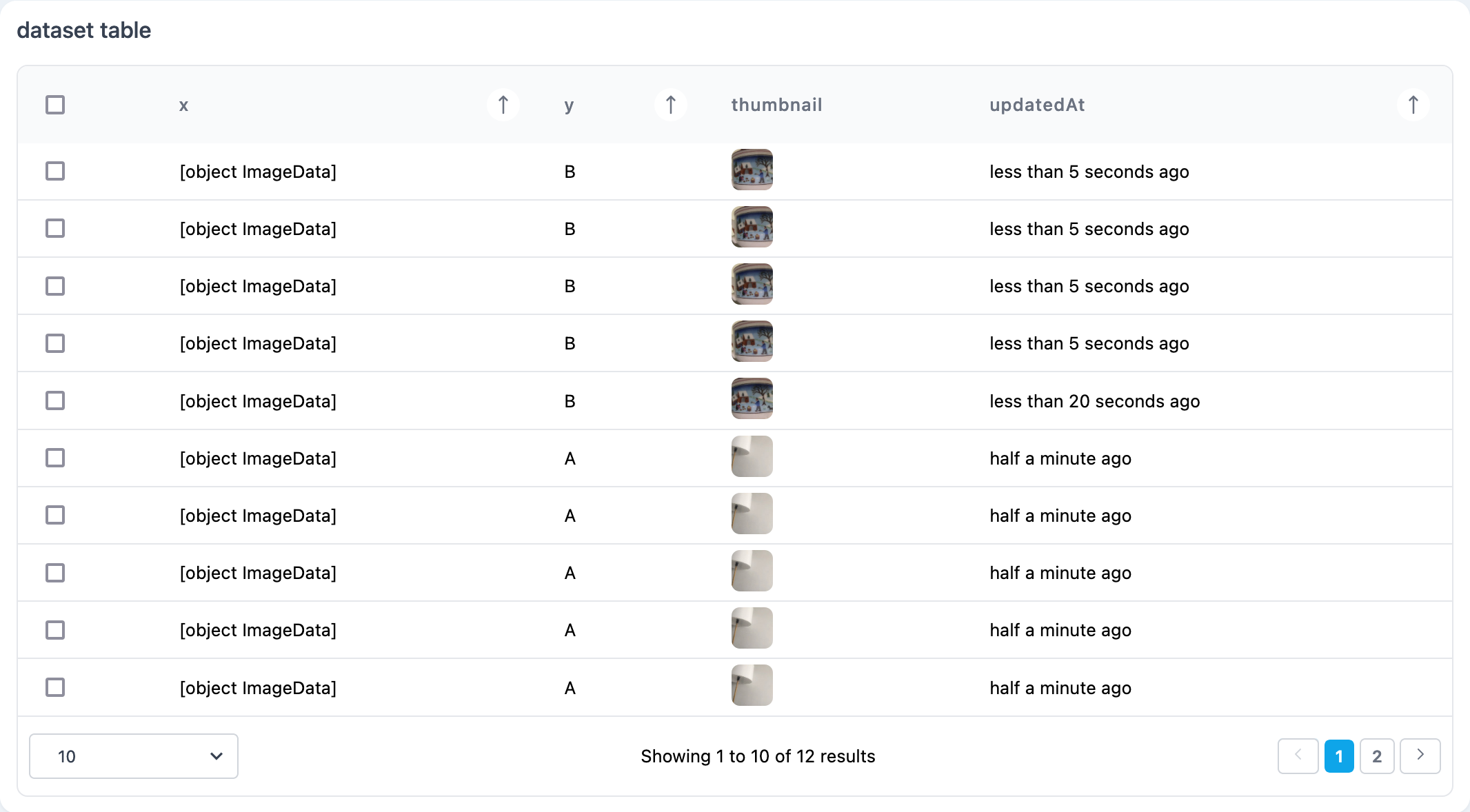
Task: Go to page 2 of results
Action: tap(1377, 756)
